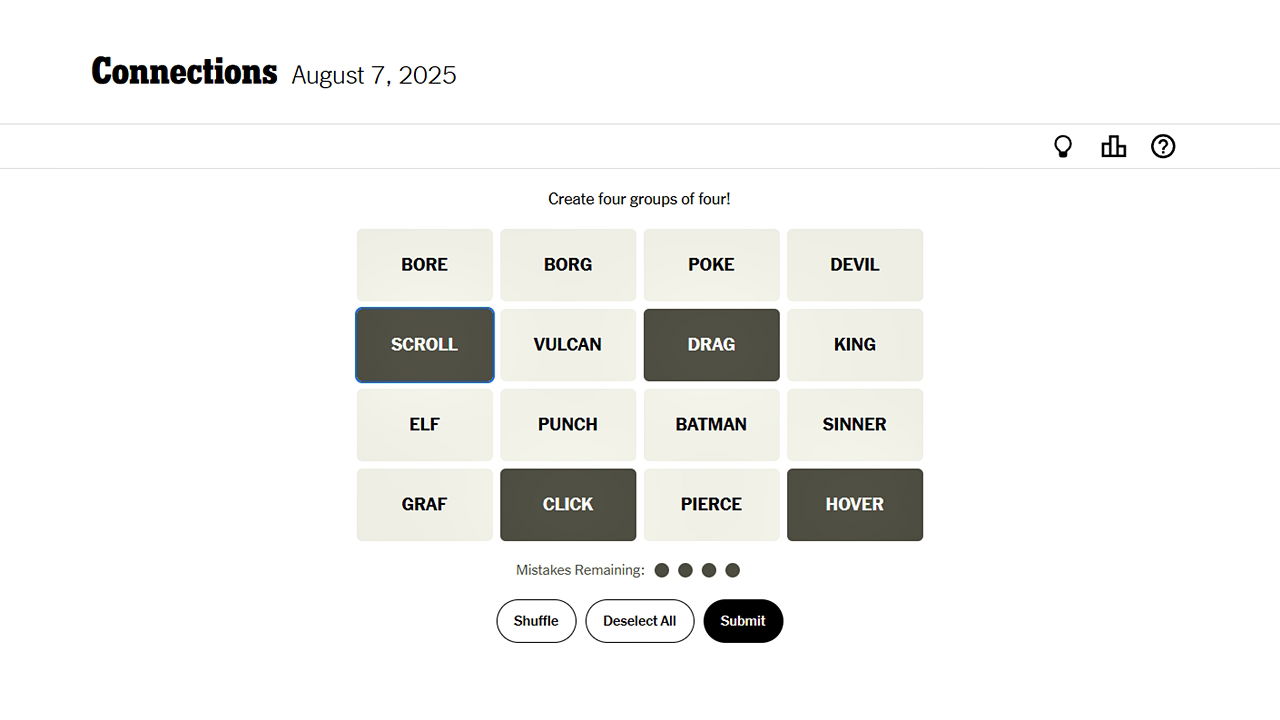Open the help question mark icon
The image size is (1280, 720).
point(1163,147)
